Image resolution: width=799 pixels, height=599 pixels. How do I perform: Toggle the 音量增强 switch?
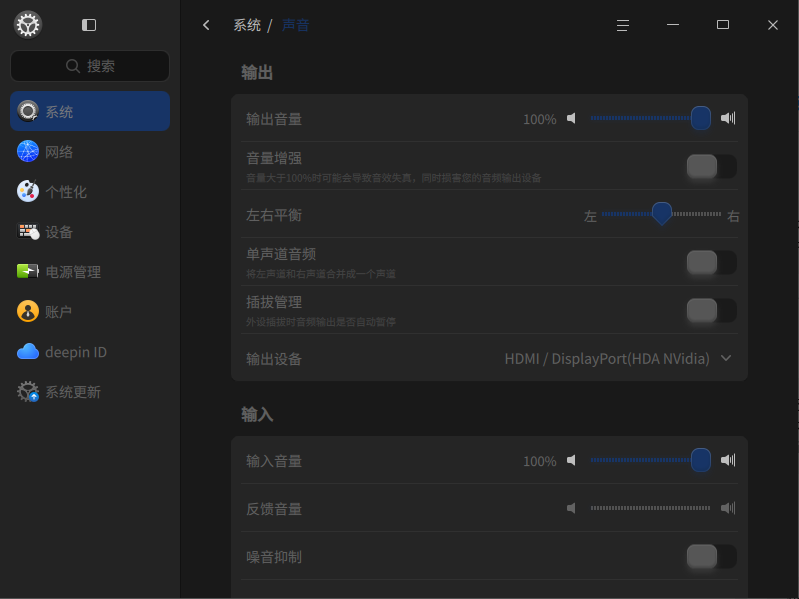(x=711, y=167)
